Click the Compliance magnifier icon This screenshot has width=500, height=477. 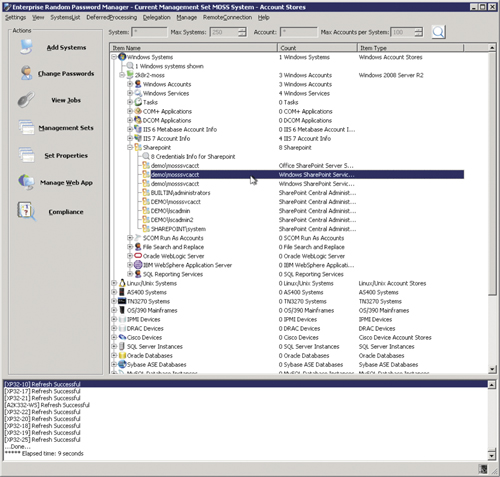click(26, 211)
